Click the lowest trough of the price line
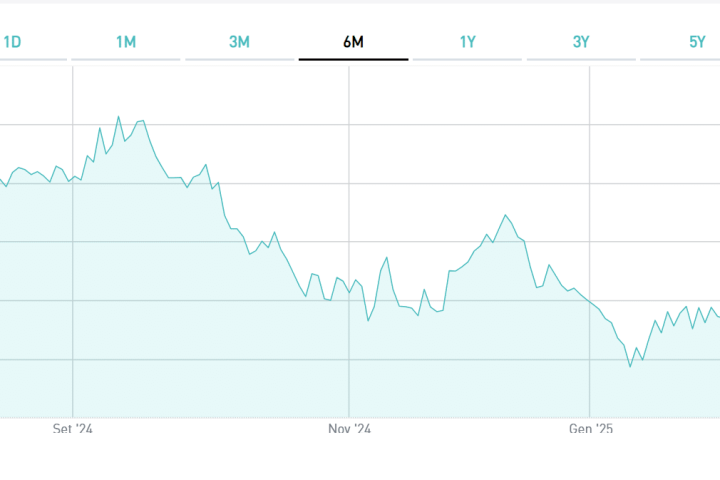720x480 pixels. click(630, 367)
